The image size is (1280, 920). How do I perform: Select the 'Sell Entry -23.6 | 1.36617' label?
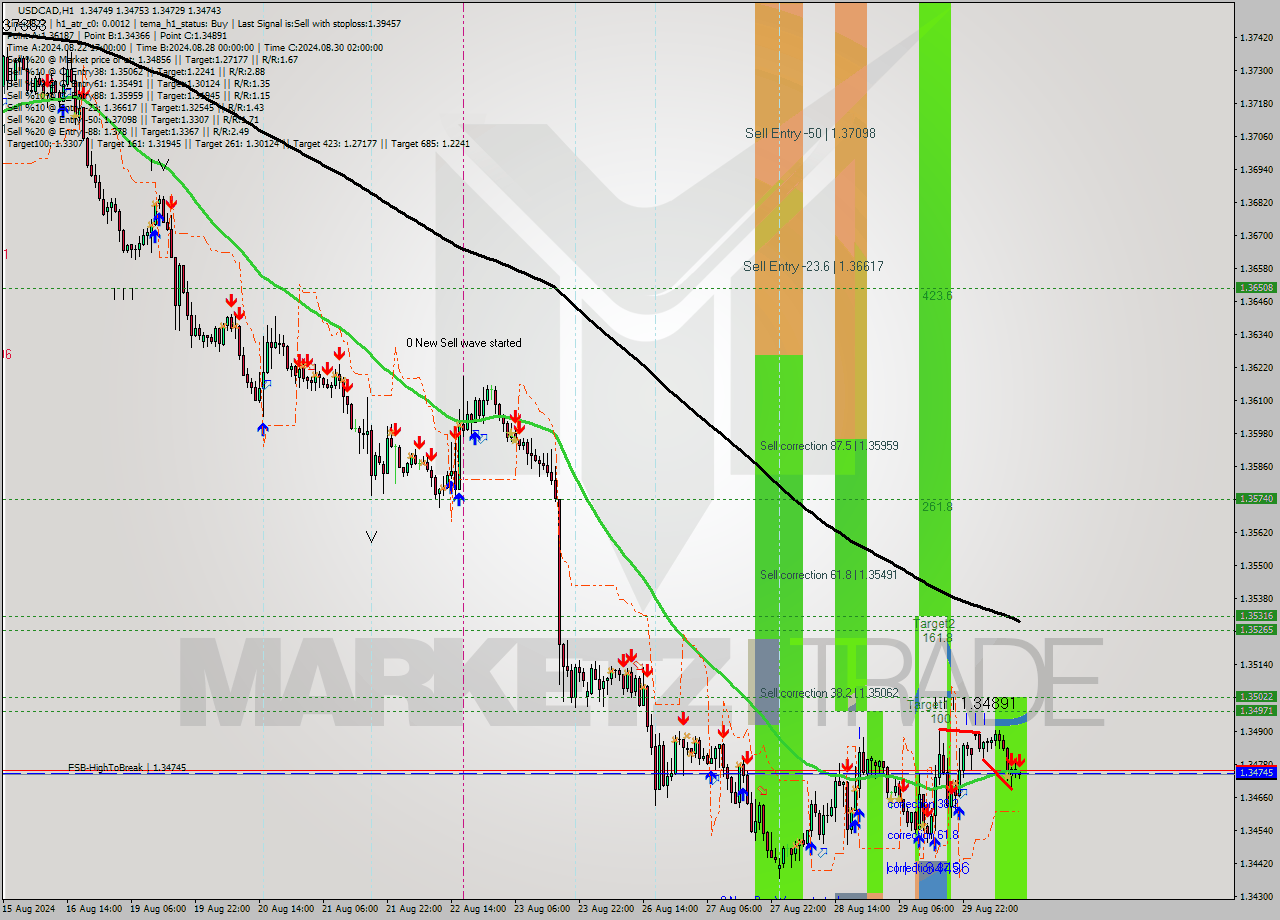click(x=813, y=266)
